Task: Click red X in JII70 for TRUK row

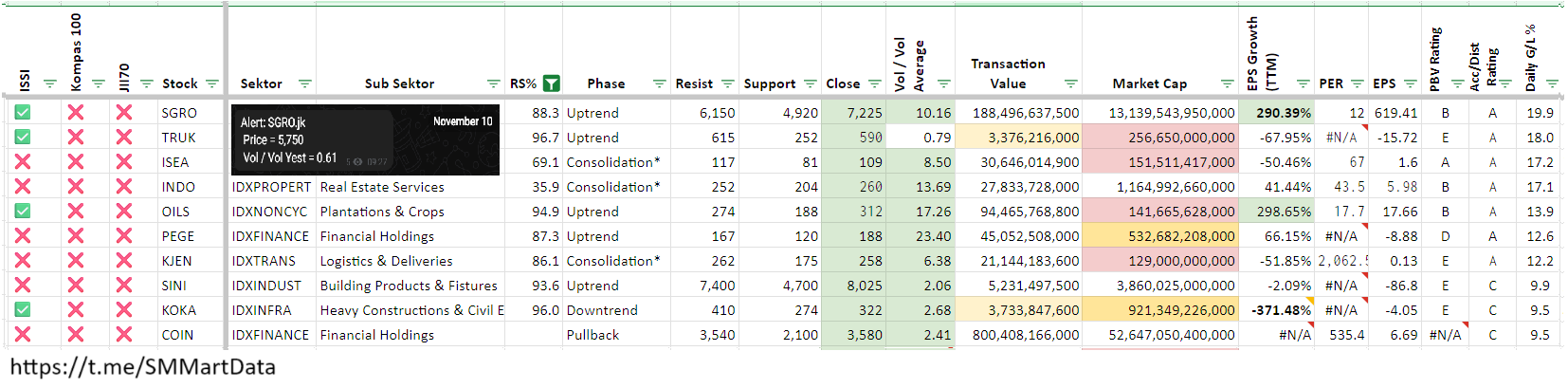Action: [x=123, y=138]
